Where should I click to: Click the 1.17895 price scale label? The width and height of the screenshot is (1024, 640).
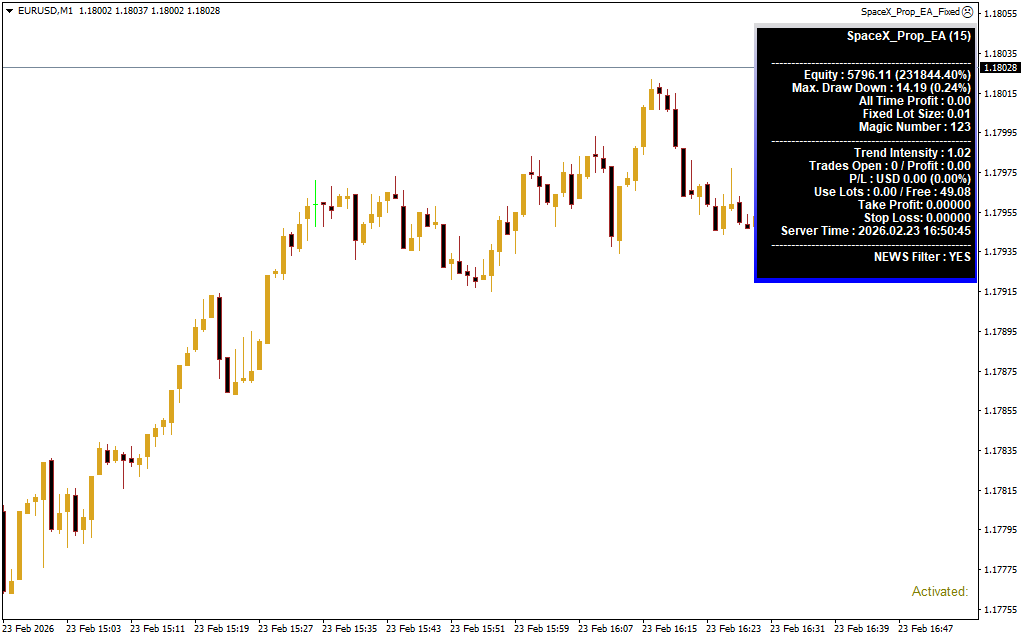tap(1000, 331)
